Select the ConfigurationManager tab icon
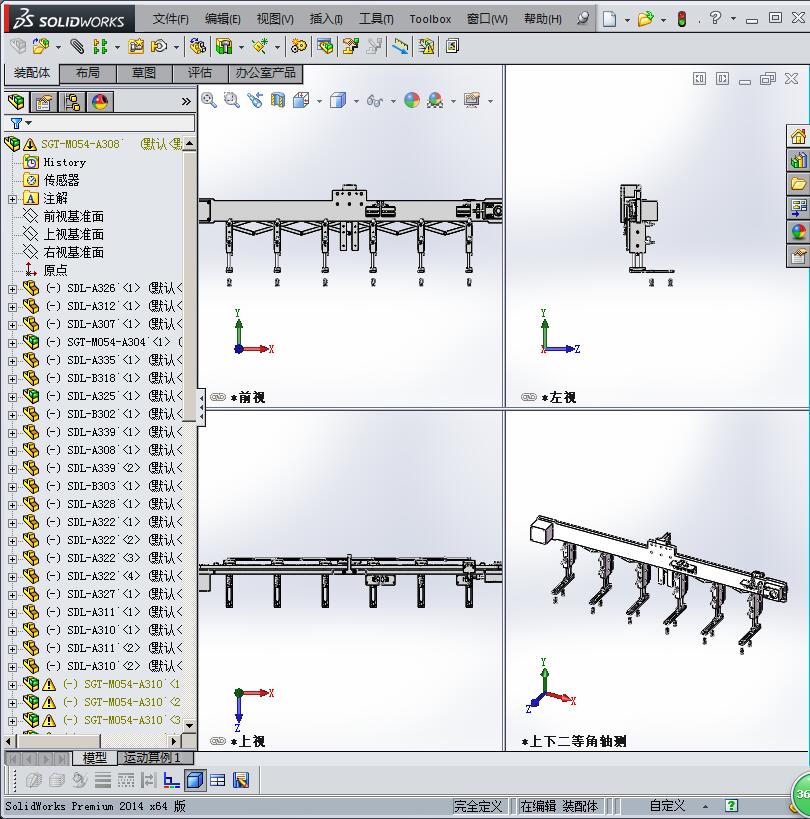810x819 pixels. (x=72, y=102)
